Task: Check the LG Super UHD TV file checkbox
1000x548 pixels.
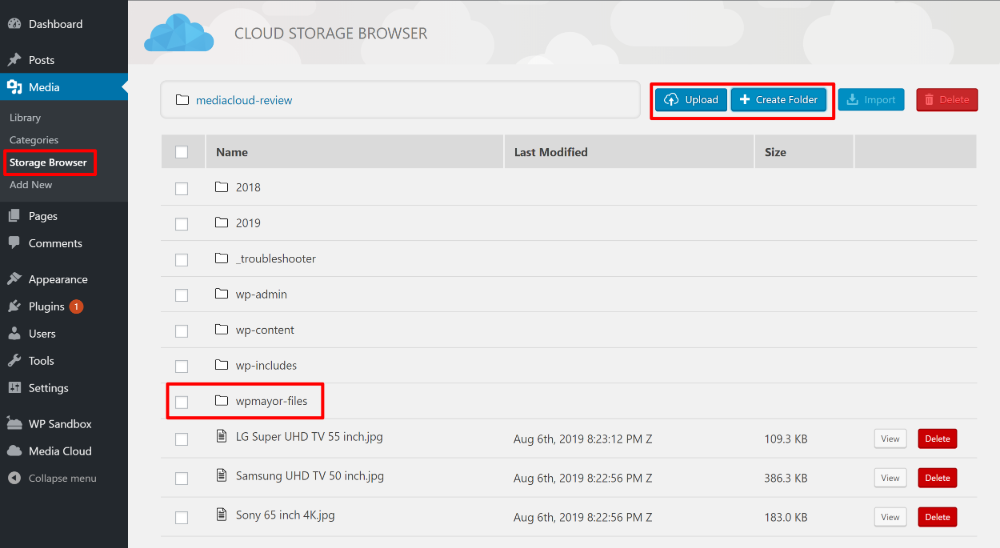Action: click(x=182, y=440)
